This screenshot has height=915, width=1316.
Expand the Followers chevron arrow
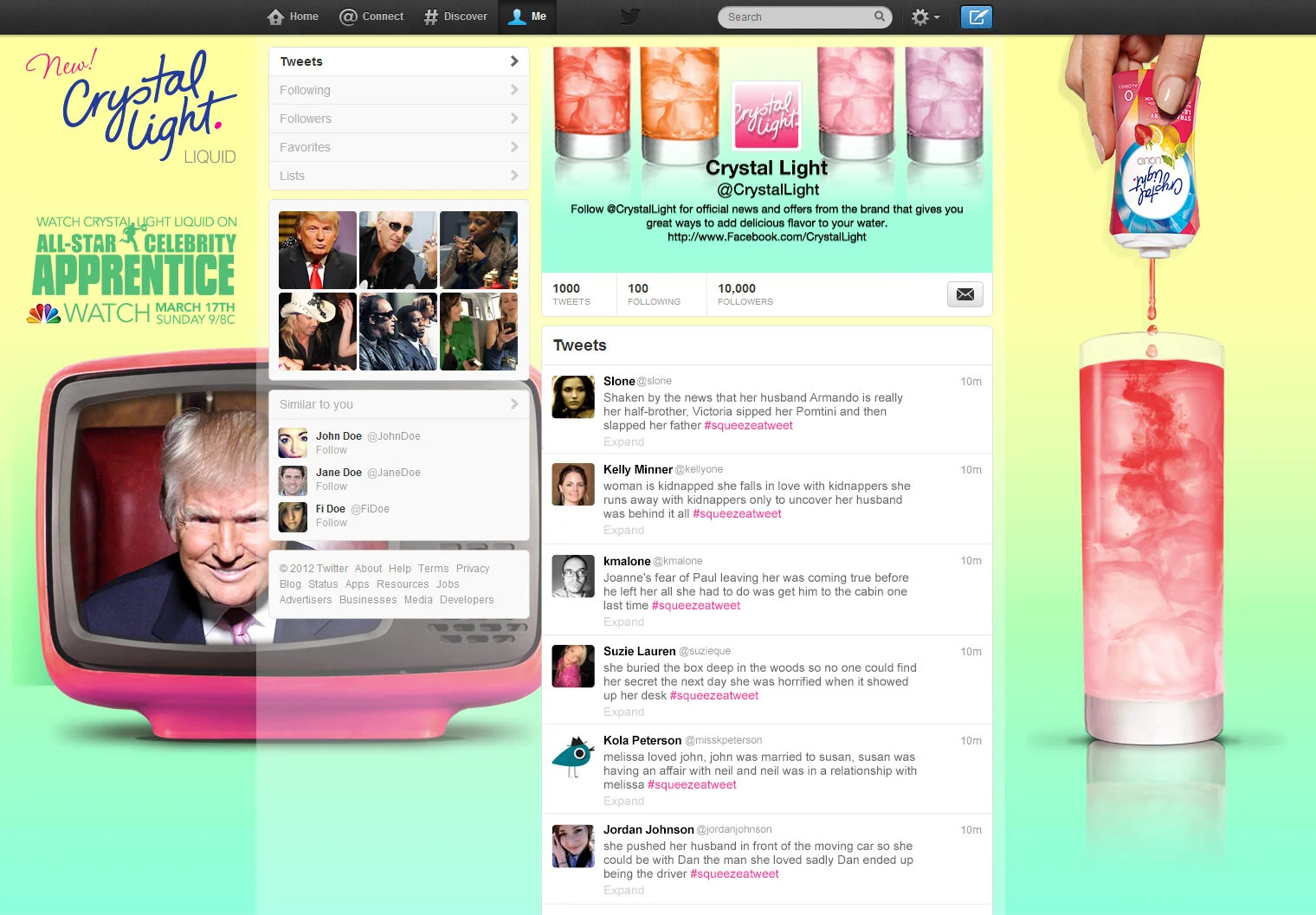click(x=514, y=119)
